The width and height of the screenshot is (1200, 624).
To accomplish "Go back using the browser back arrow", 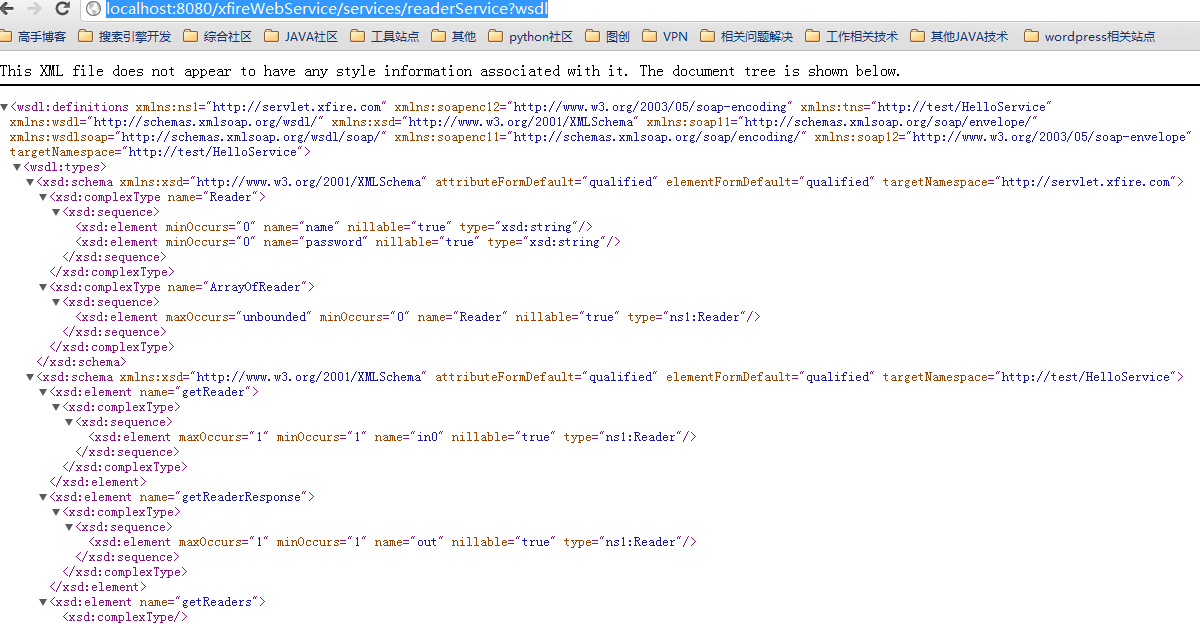I will (8, 9).
